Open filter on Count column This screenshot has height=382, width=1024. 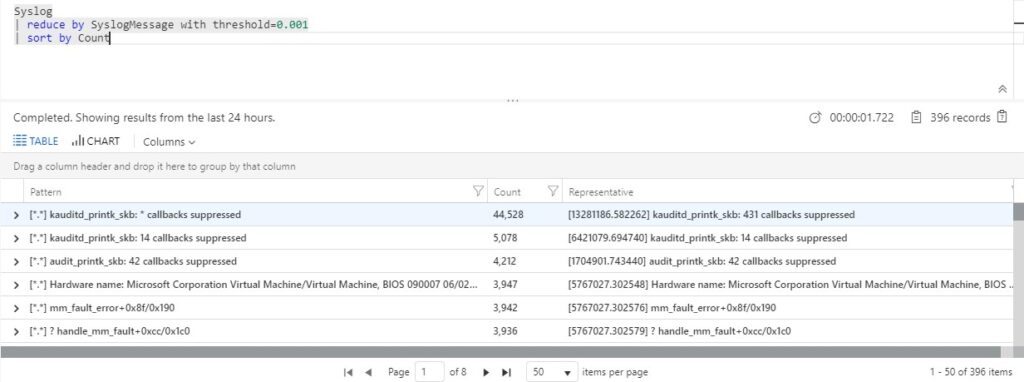point(552,191)
